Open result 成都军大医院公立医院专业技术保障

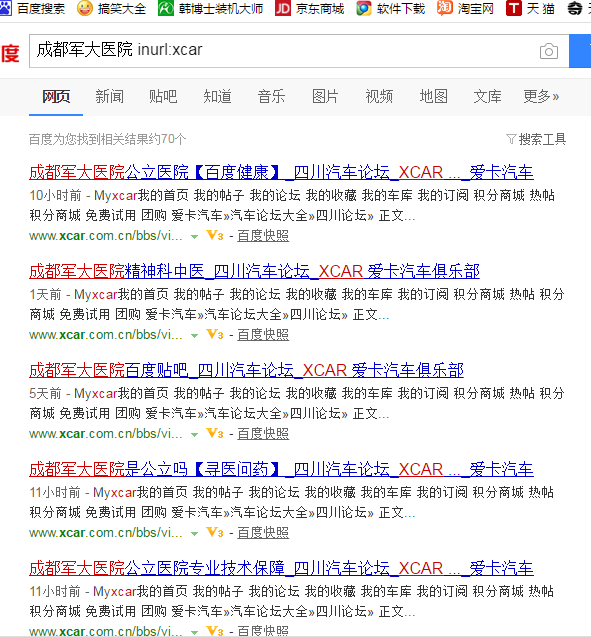click(x=281, y=568)
